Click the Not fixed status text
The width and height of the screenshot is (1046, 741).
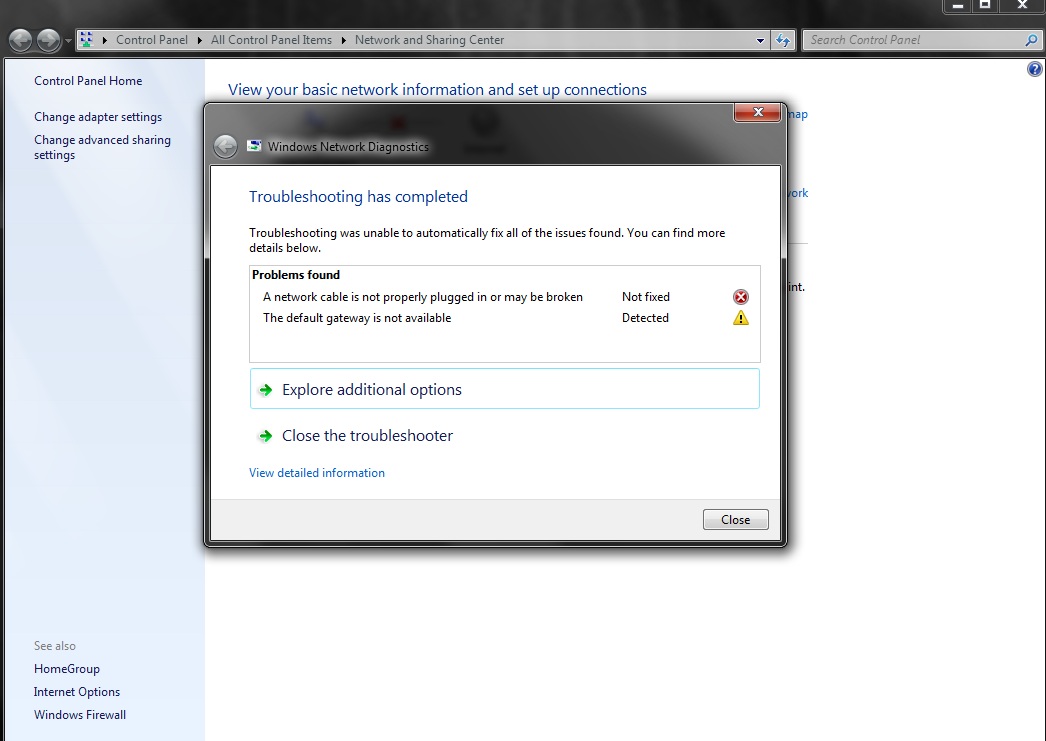646,297
